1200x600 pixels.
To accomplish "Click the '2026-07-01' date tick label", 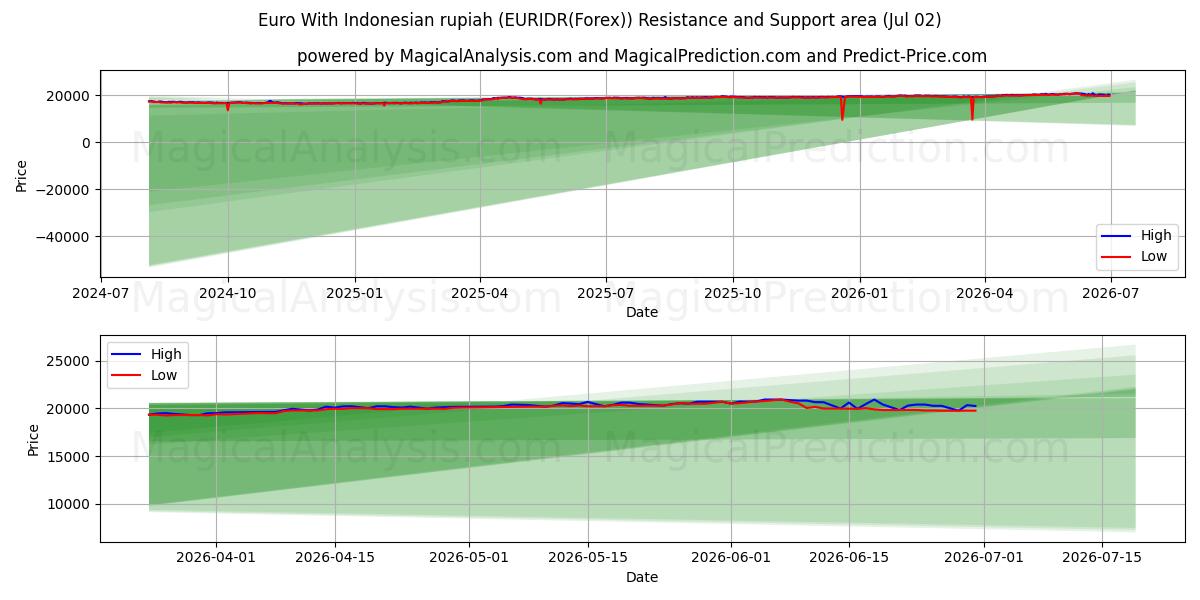I will [985, 558].
